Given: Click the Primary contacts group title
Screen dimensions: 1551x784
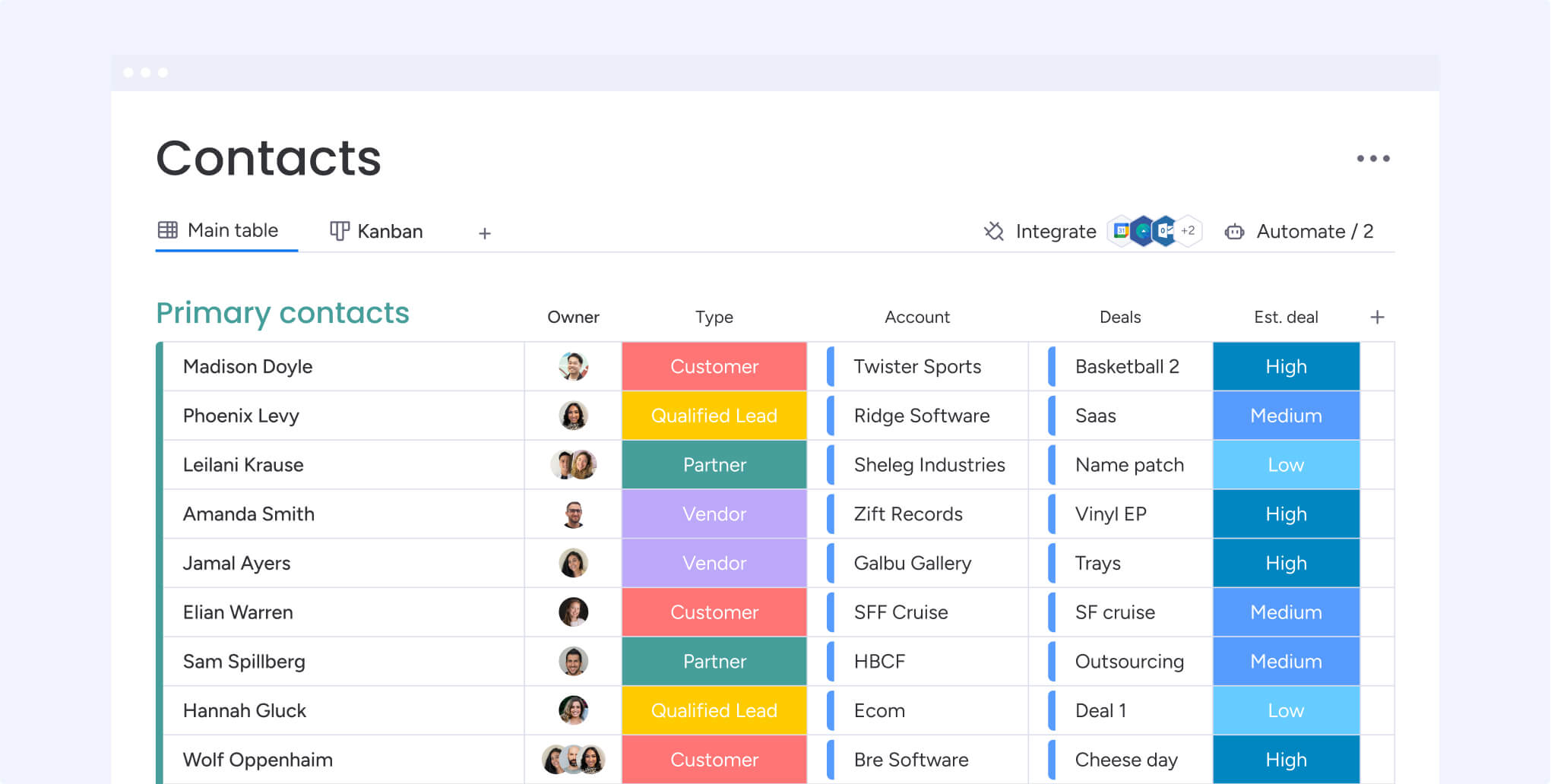Looking at the screenshot, I should point(283,313).
